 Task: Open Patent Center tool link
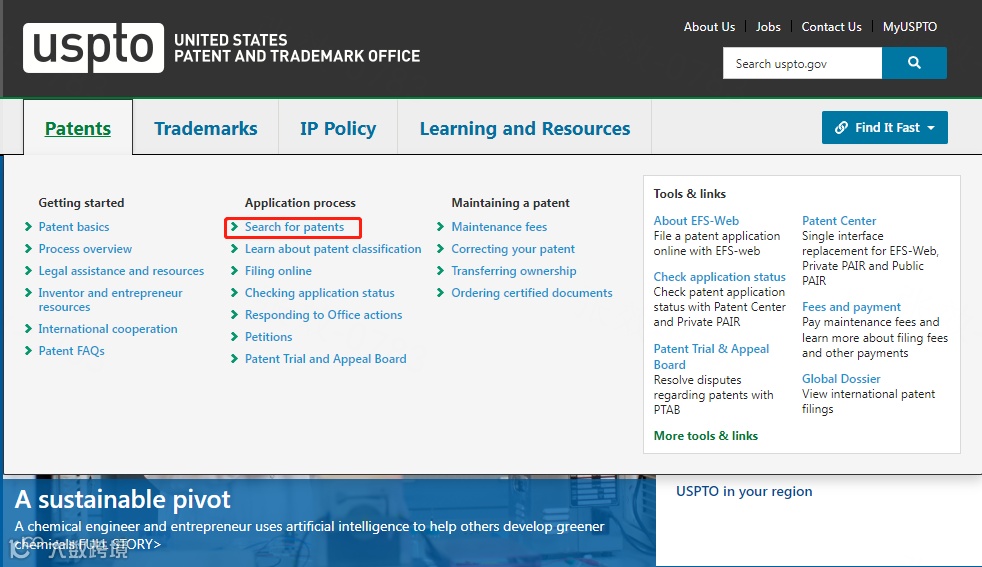click(x=839, y=221)
